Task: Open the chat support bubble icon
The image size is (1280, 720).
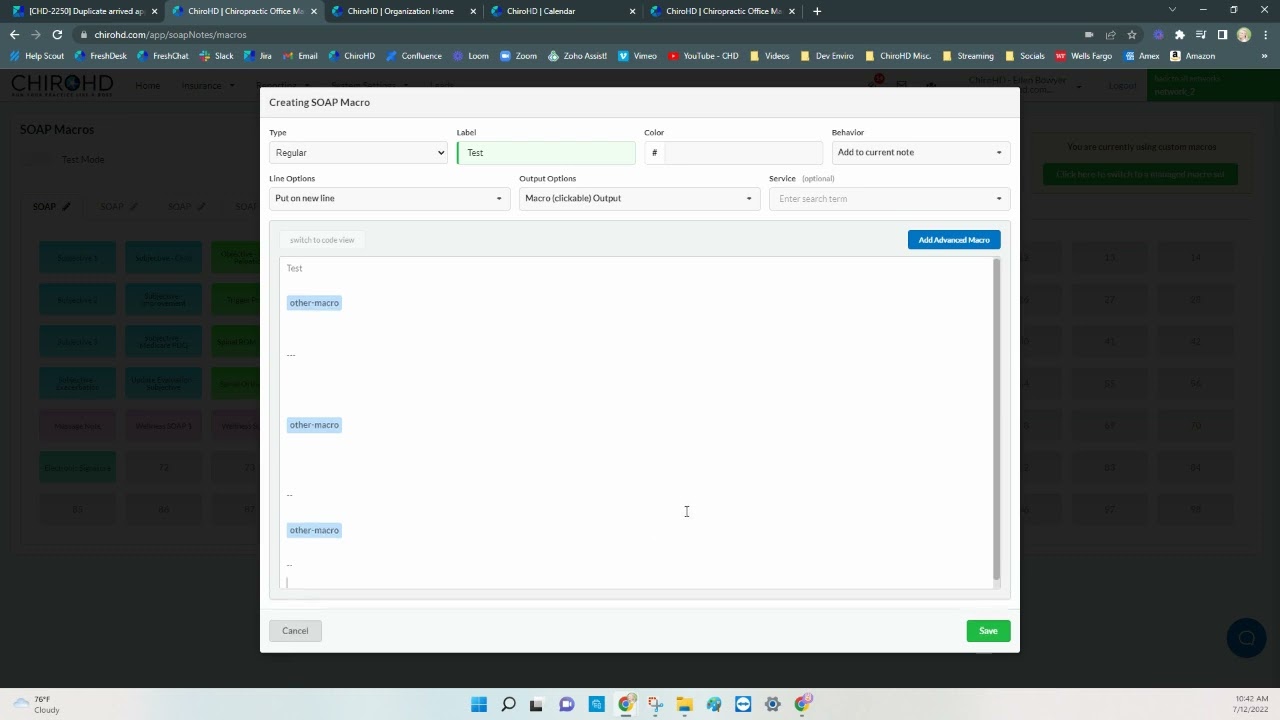Action: (1246, 638)
